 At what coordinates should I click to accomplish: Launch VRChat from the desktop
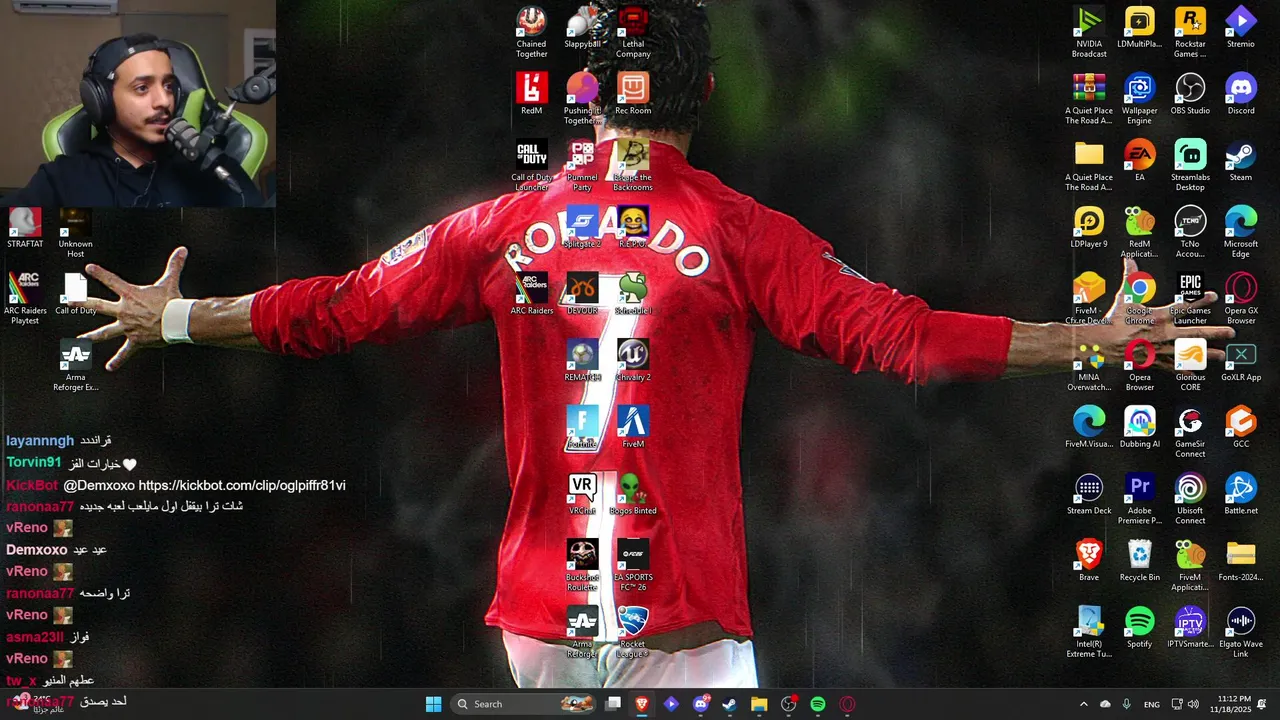[582, 494]
